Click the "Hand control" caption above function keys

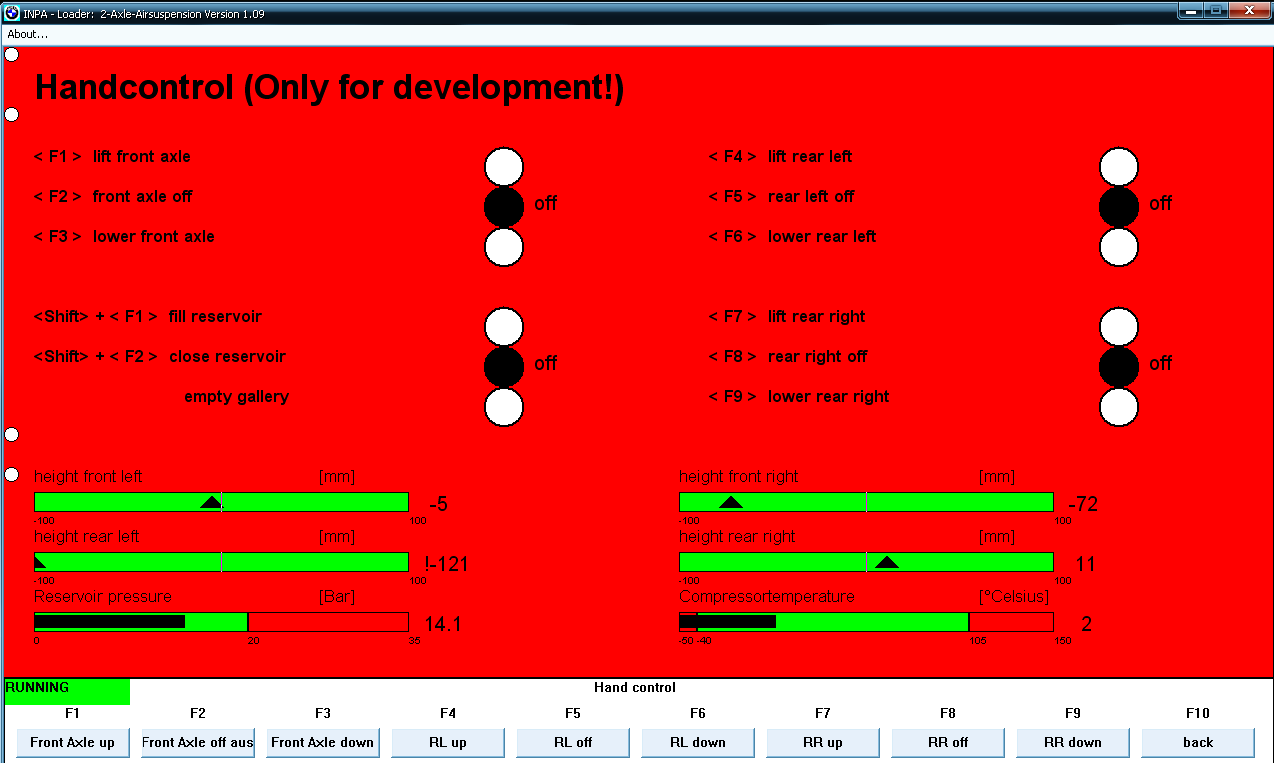click(x=635, y=688)
